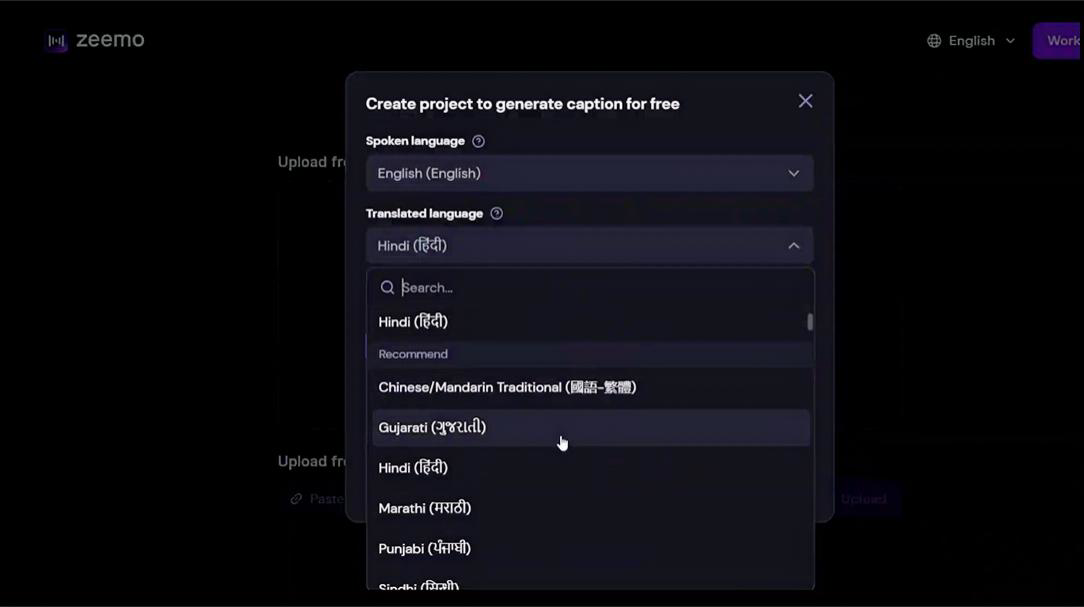1084x607 pixels.
Task: Select the top Hindi entry above Recommend
Action: pyautogui.click(x=590, y=321)
